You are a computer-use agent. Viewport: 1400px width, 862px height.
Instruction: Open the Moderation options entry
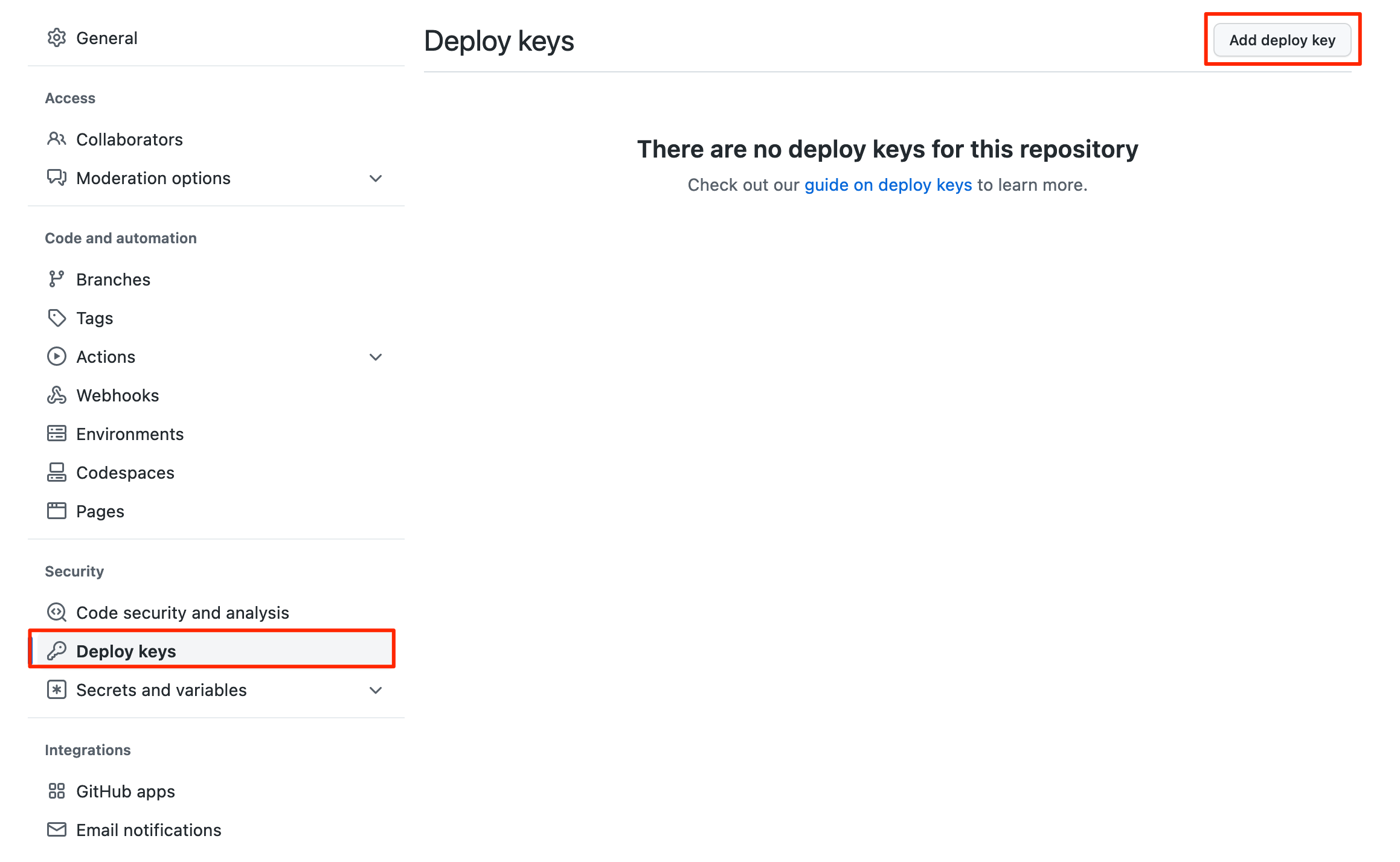(x=216, y=178)
